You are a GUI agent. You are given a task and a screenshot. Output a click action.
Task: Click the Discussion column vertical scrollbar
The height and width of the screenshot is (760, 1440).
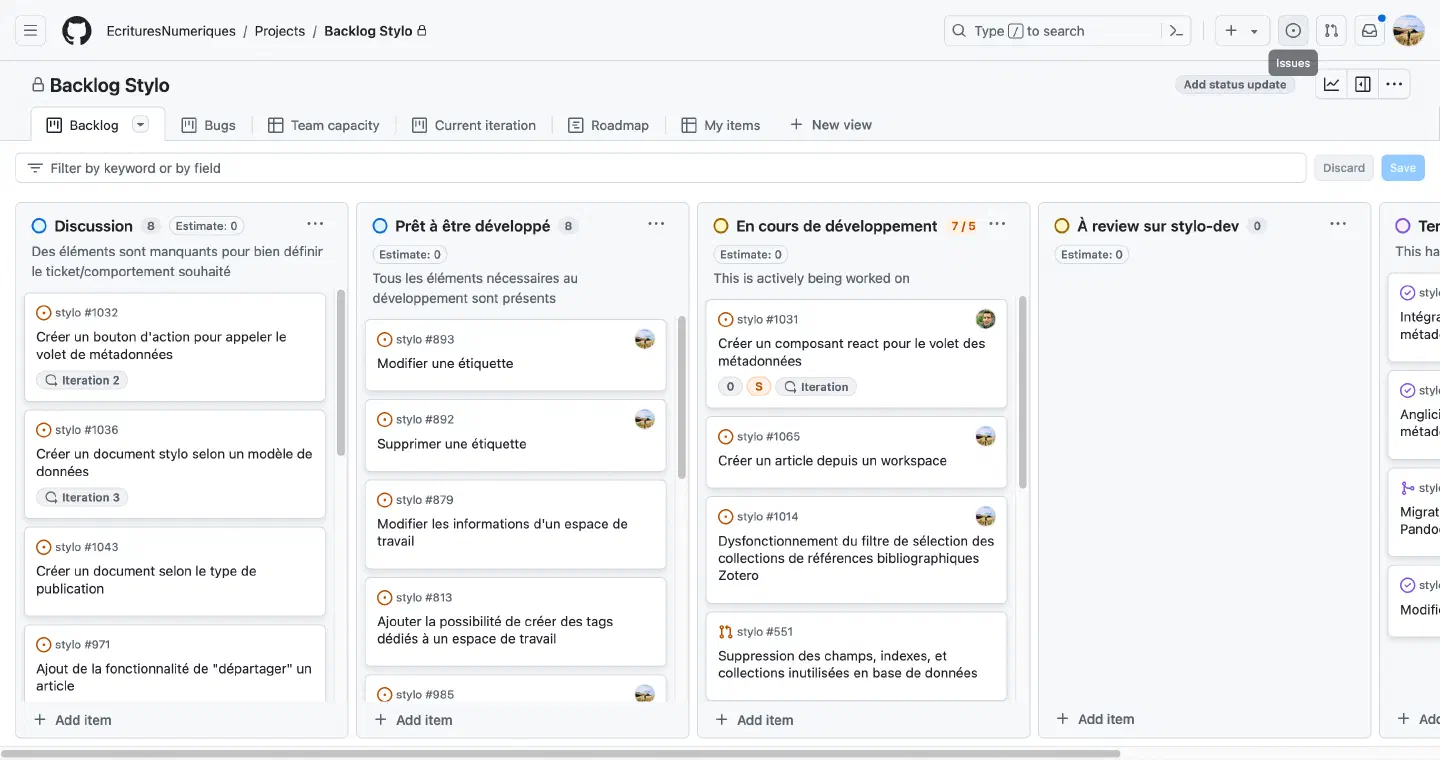[x=340, y=372]
